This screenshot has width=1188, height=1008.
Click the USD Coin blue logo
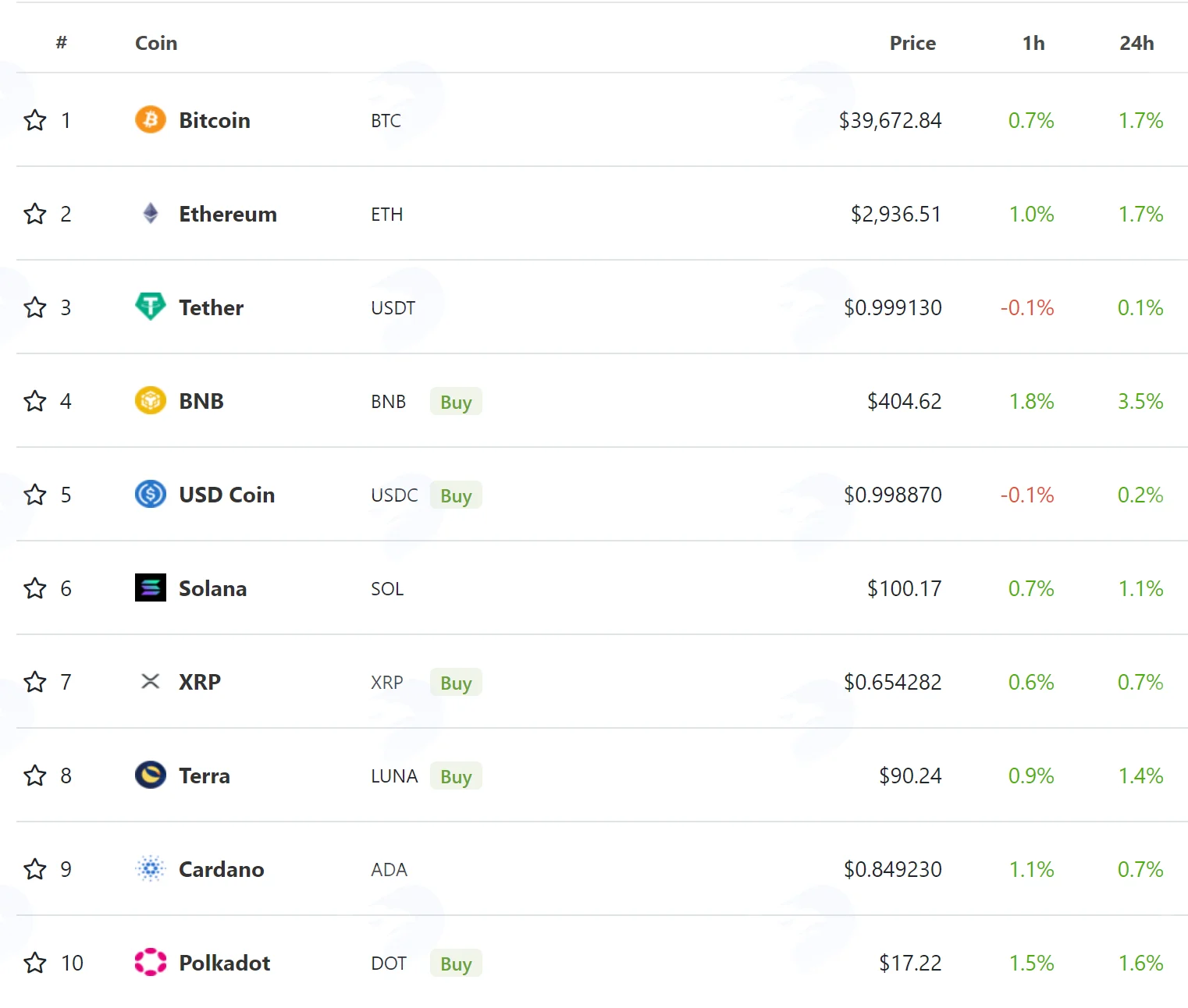[x=151, y=495]
